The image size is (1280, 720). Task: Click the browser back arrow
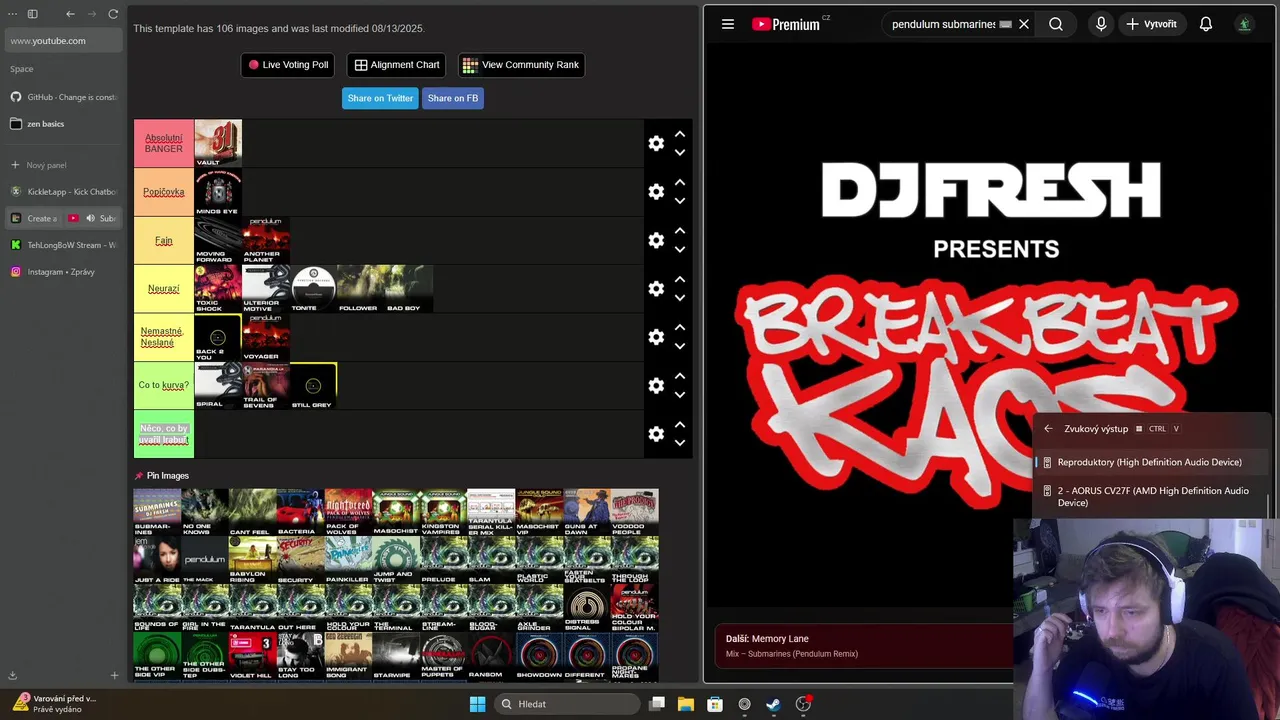point(70,14)
